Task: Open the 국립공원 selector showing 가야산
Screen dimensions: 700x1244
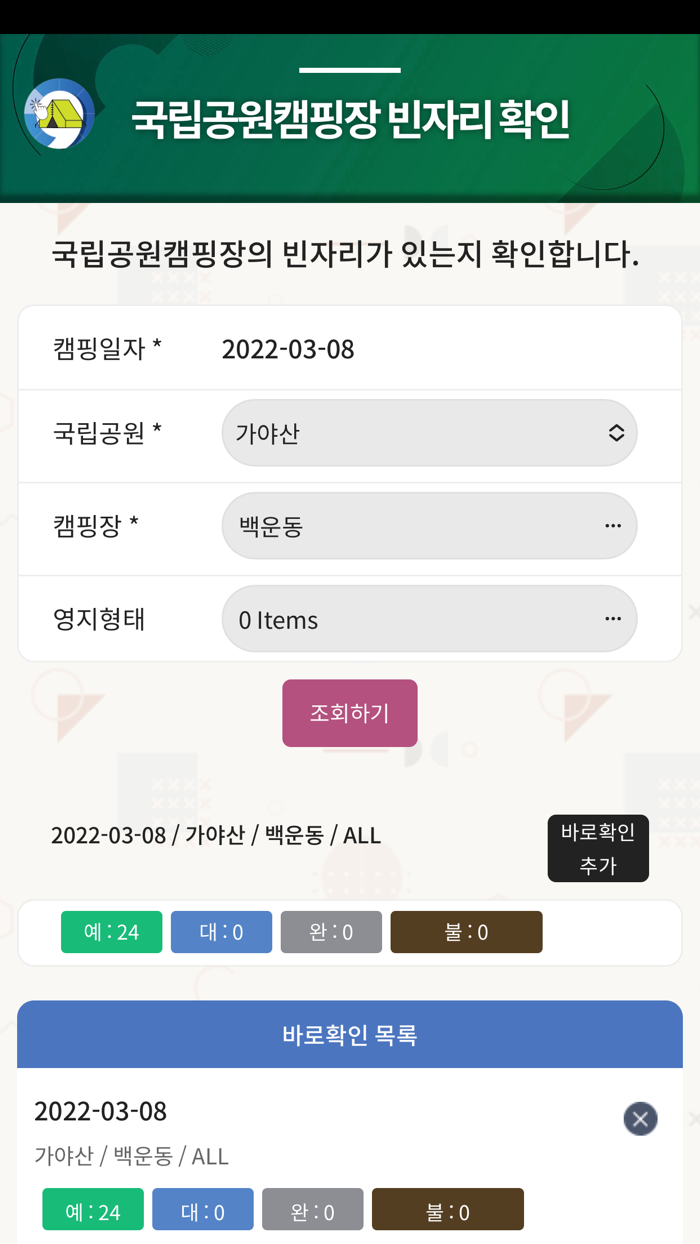Action: click(429, 432)
